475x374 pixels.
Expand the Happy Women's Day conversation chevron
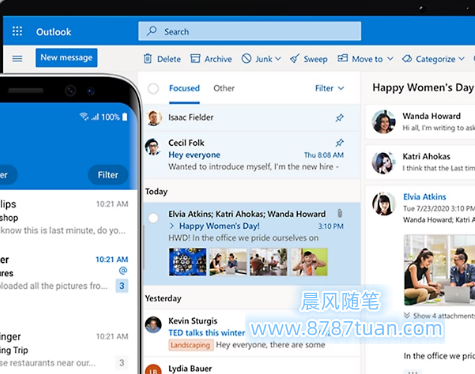(172, 226)
